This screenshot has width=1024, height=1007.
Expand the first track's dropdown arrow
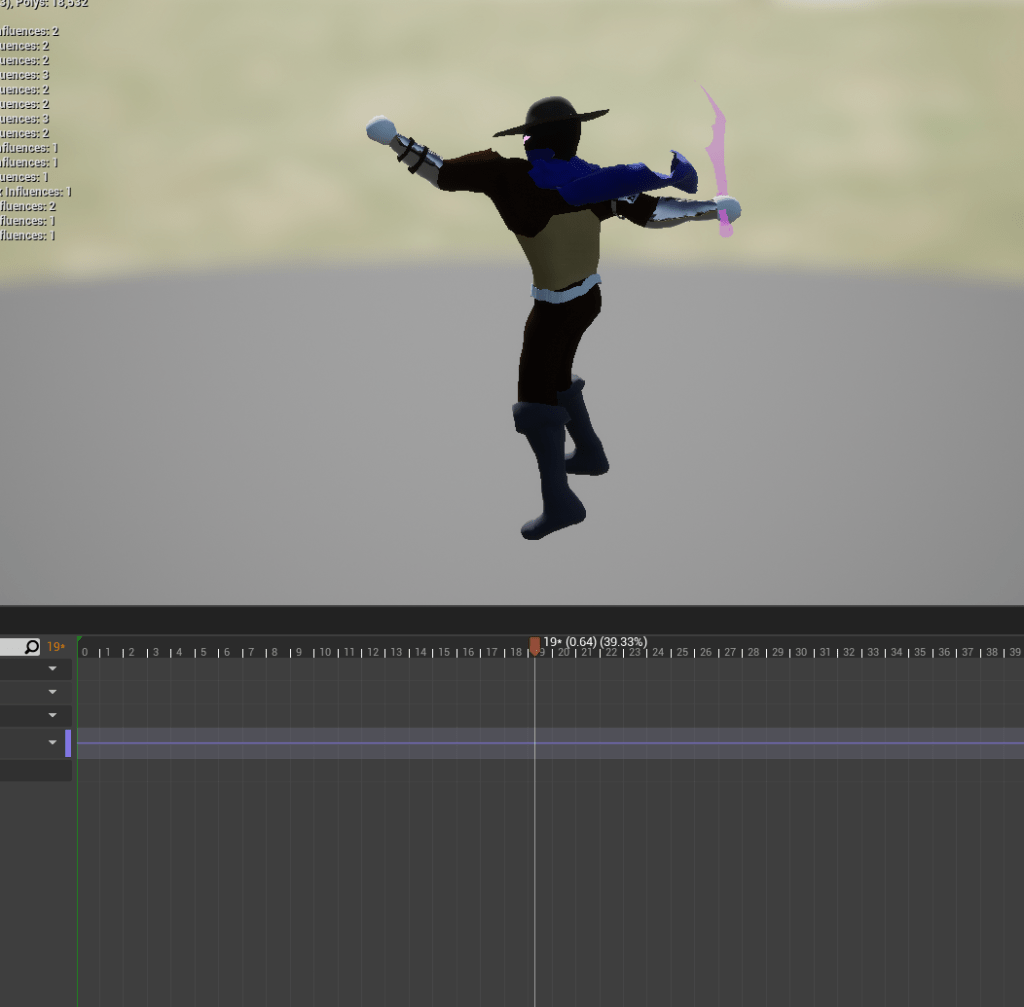(53, 668)
